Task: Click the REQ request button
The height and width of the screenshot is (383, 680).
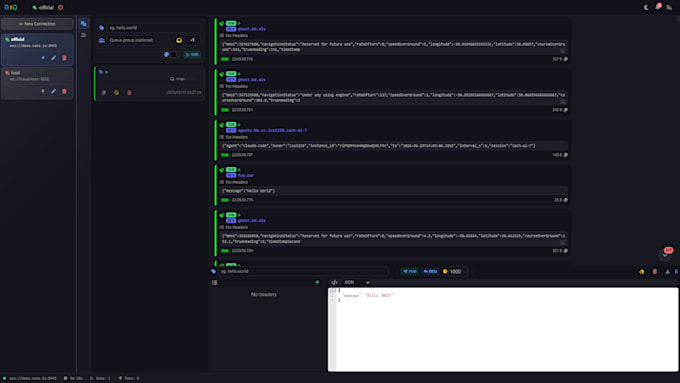Action: 430,272
